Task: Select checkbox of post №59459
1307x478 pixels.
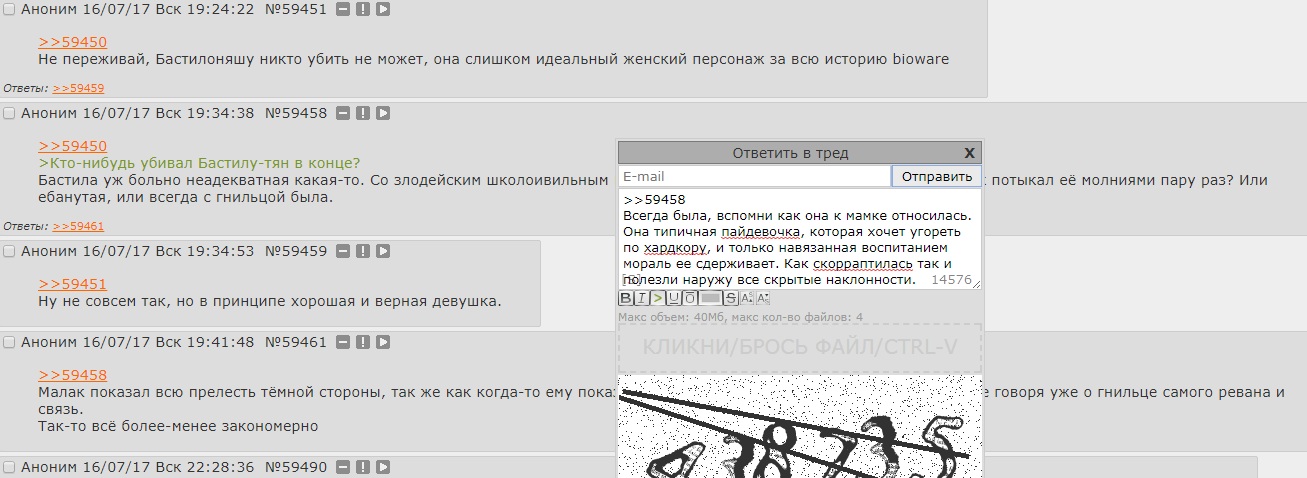Action: (x=9, y=252)
